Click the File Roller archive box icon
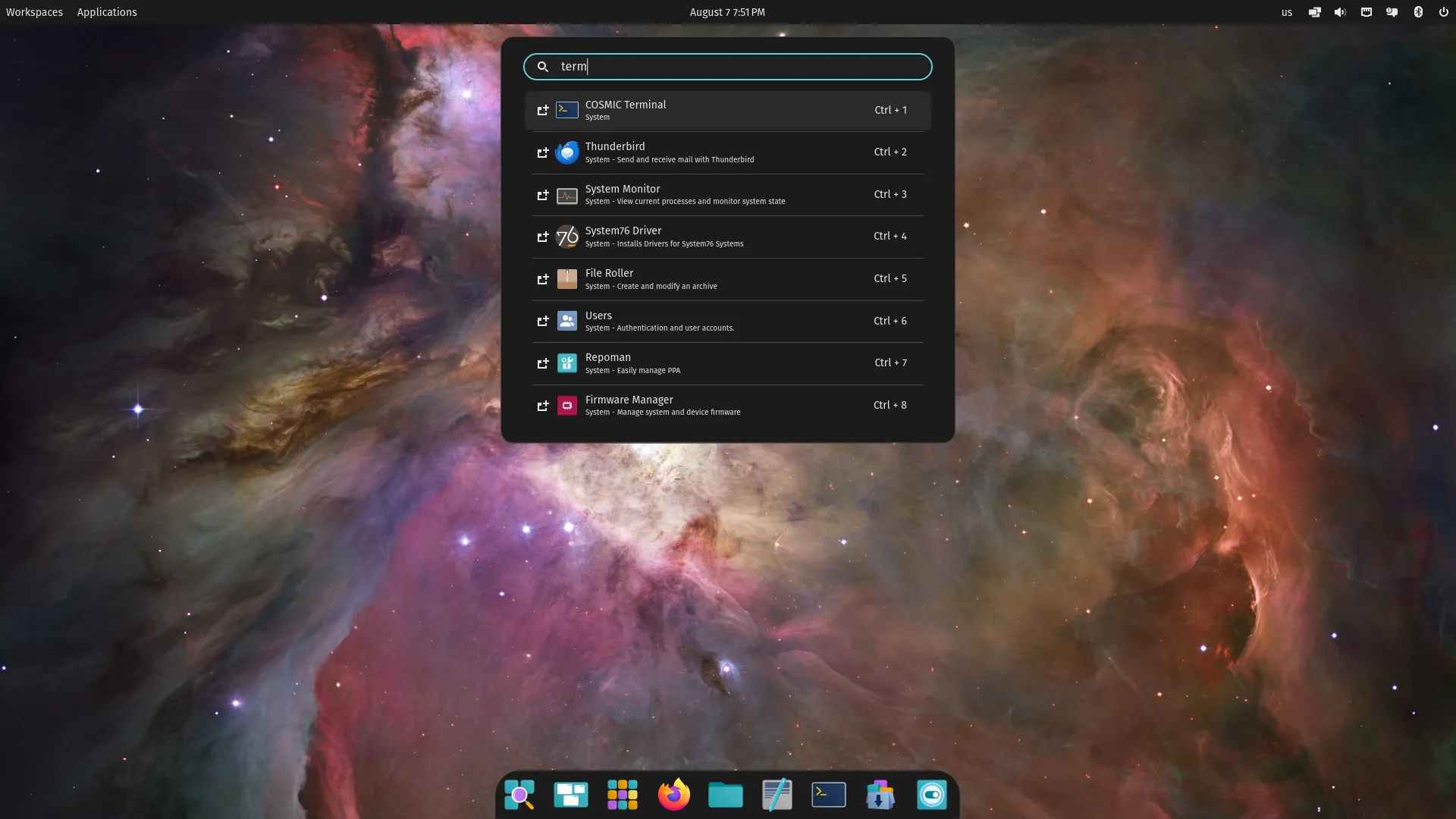Viewport: 1456px width, 819px height. tap(567, 279)
